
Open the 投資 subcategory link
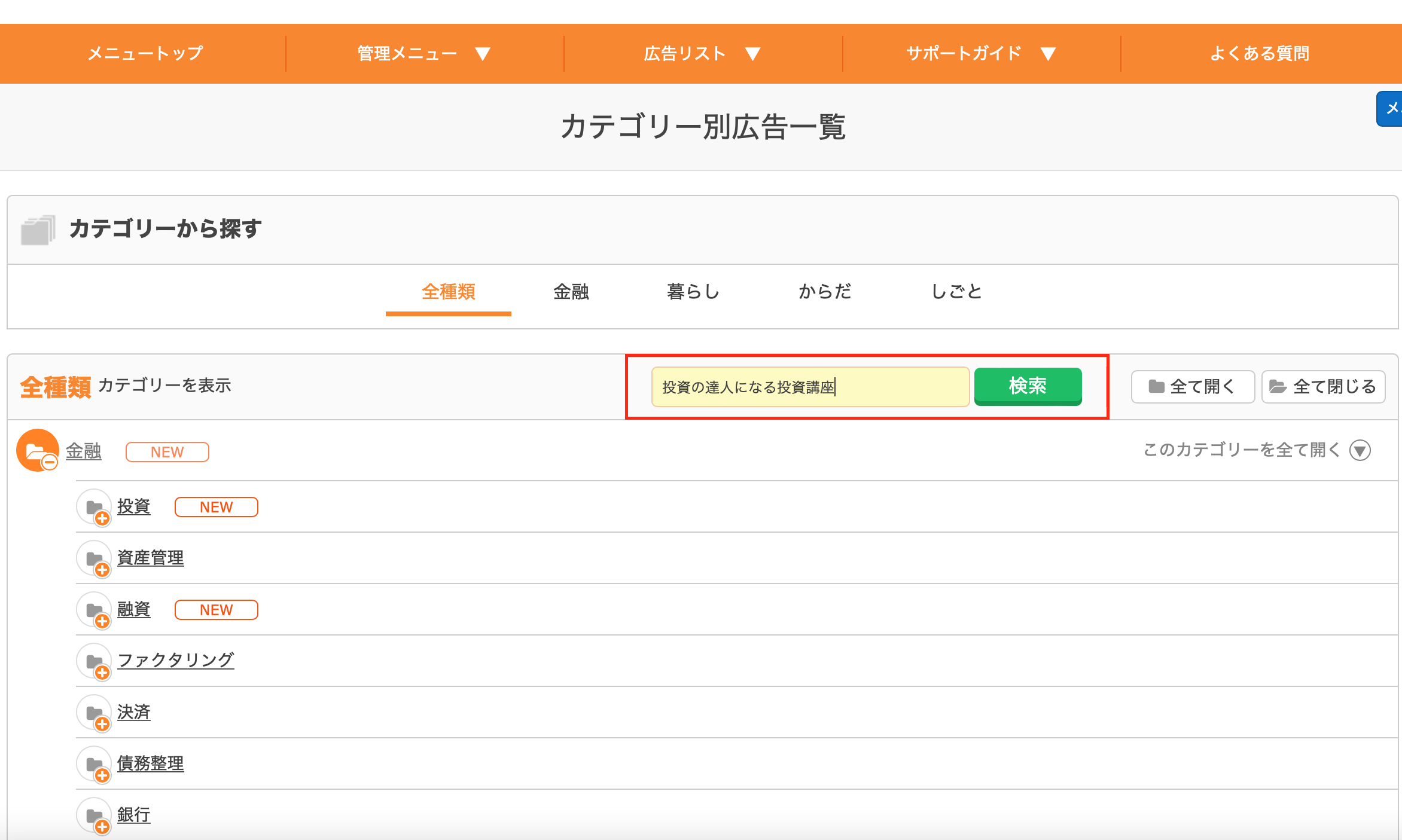(134, 506)
